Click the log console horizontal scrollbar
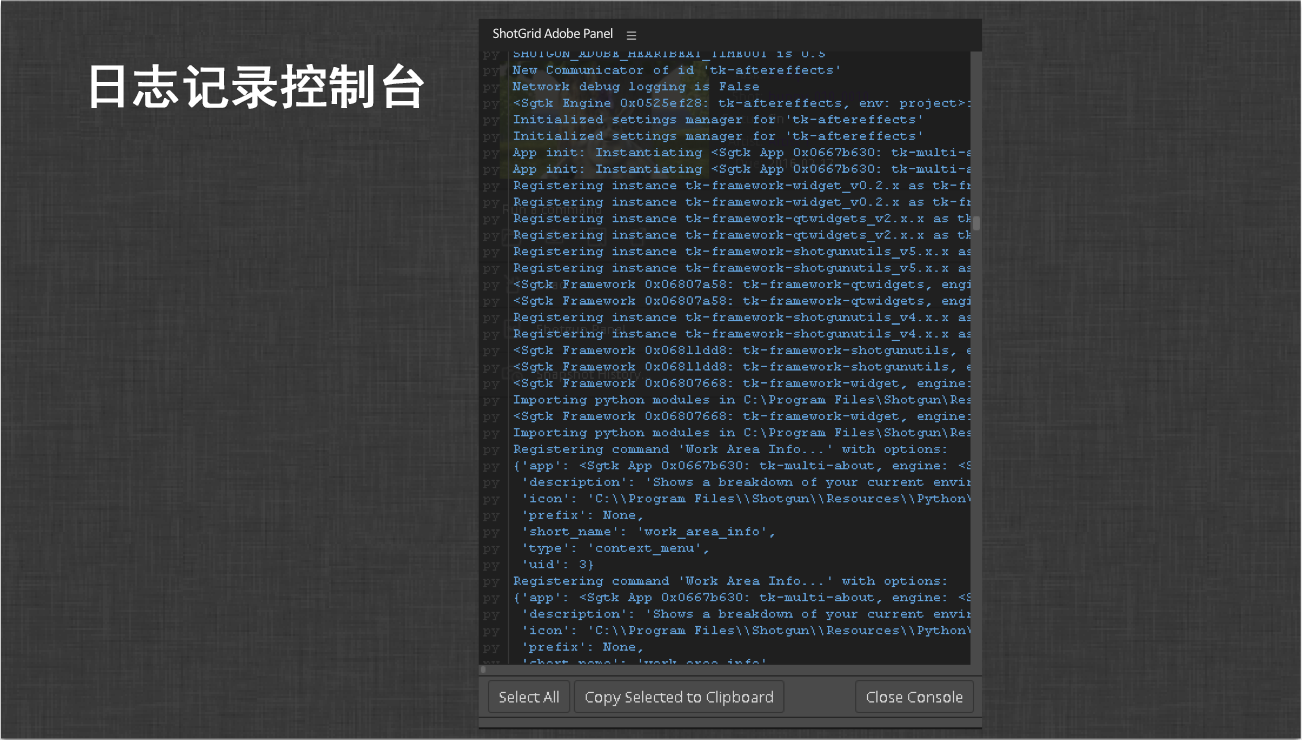Screen dimensions: 1302x740 [x=726, y=669]
